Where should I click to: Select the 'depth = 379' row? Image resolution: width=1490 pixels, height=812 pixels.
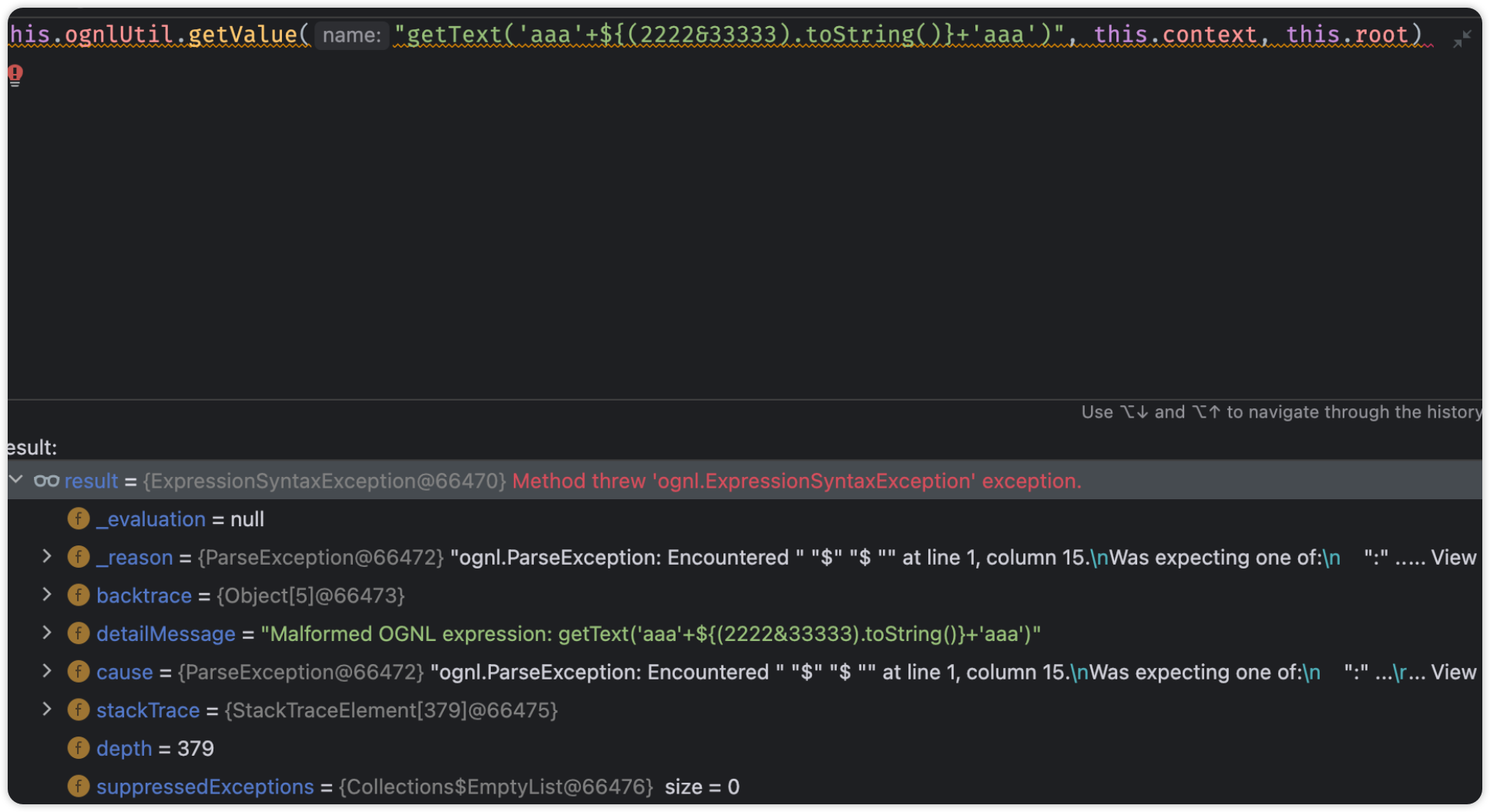coord(744,748)
